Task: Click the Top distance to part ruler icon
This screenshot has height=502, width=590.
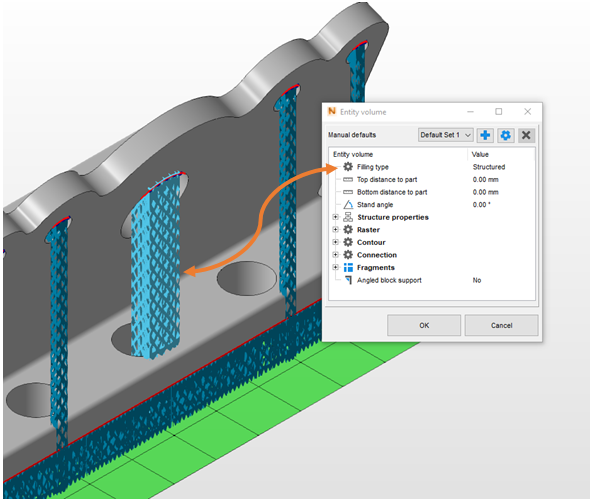Action: click(x=348, y=180)
